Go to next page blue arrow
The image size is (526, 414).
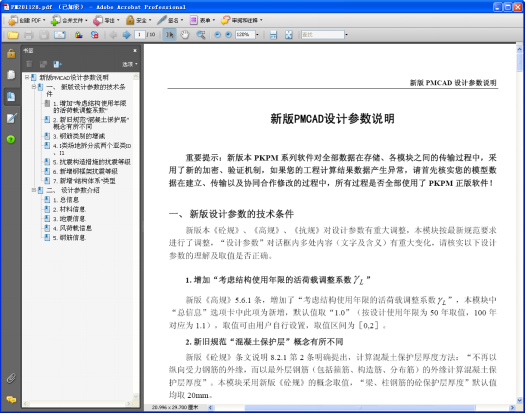coord(126,35)
